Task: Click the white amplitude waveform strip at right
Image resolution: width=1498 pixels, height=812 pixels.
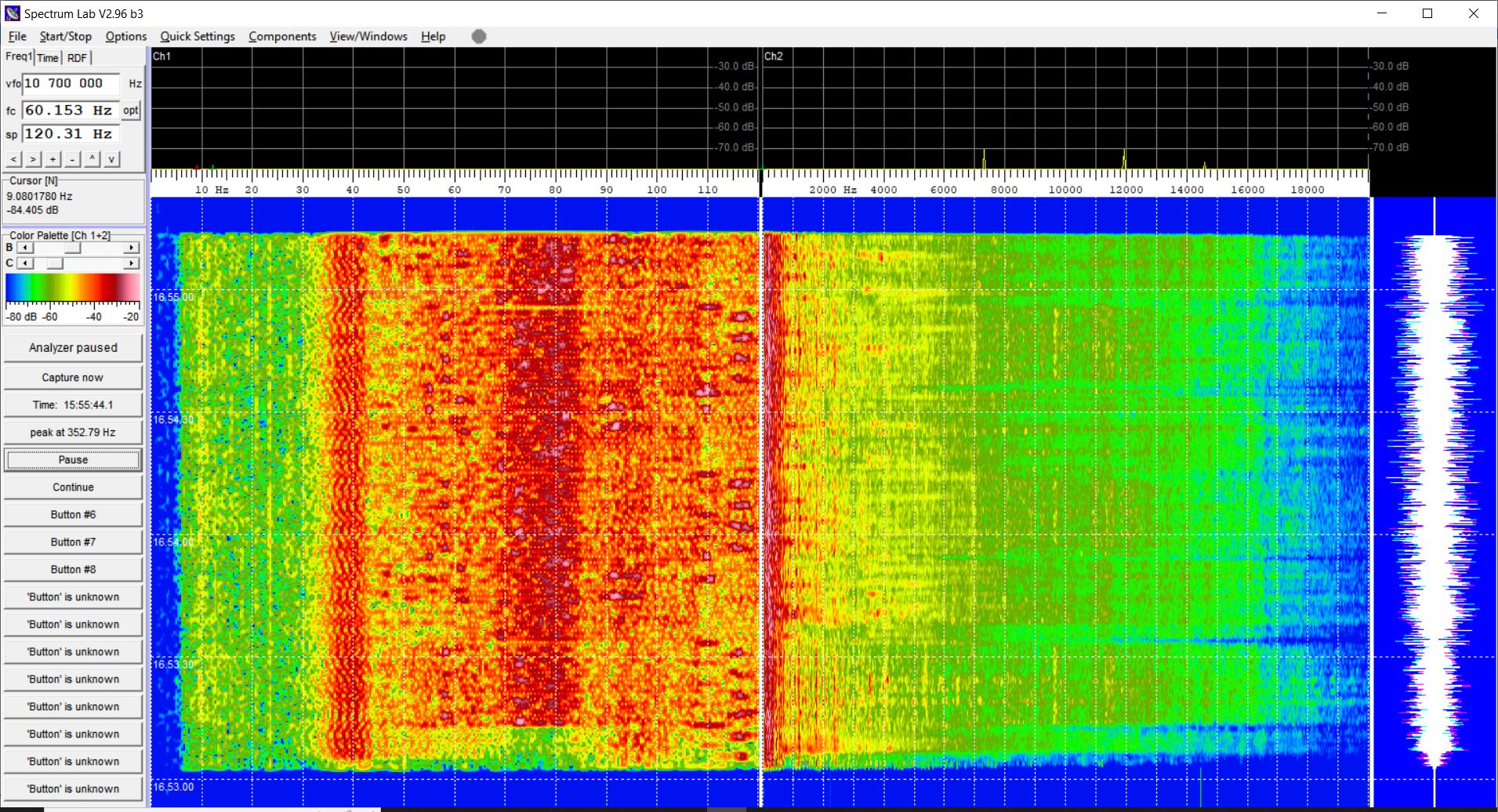Action: (1435, 502)
